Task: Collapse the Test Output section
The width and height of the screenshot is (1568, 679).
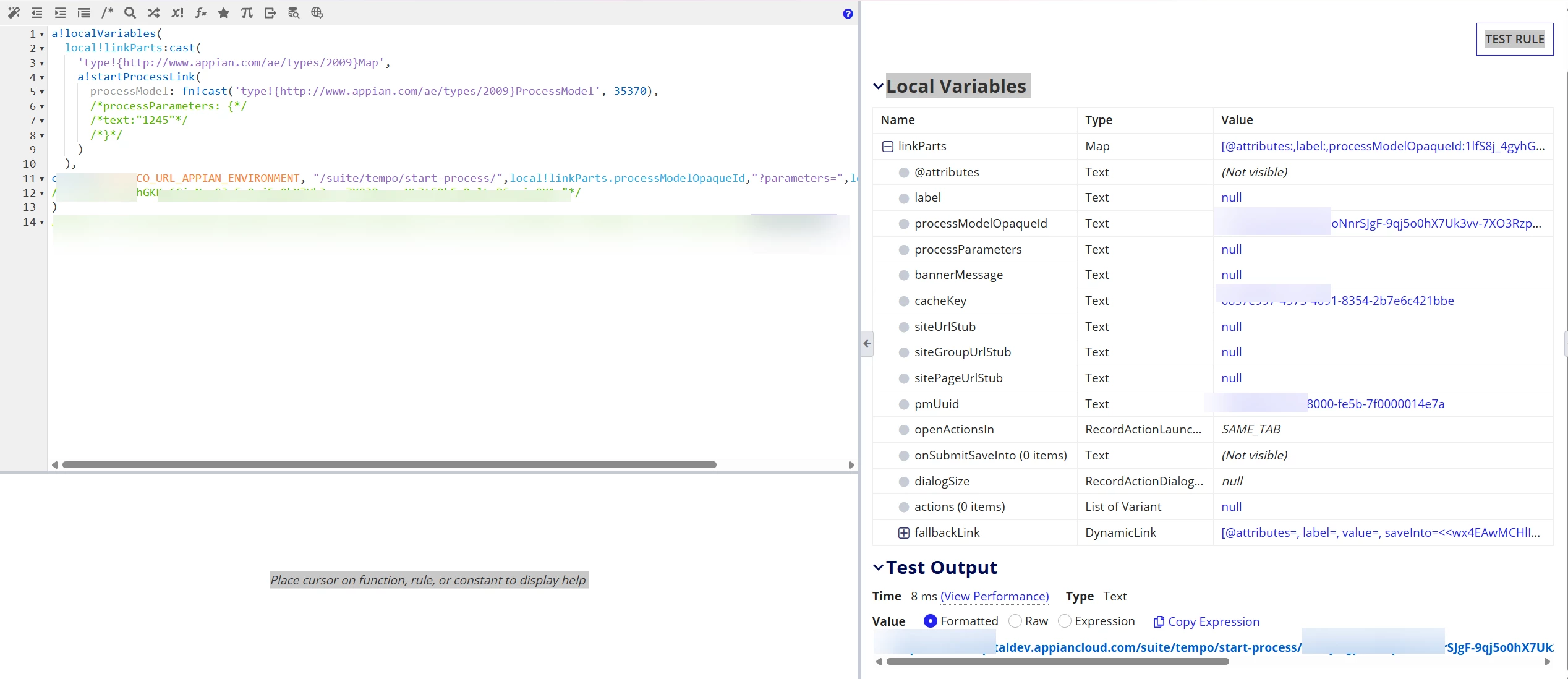Action: coord(878,567)
